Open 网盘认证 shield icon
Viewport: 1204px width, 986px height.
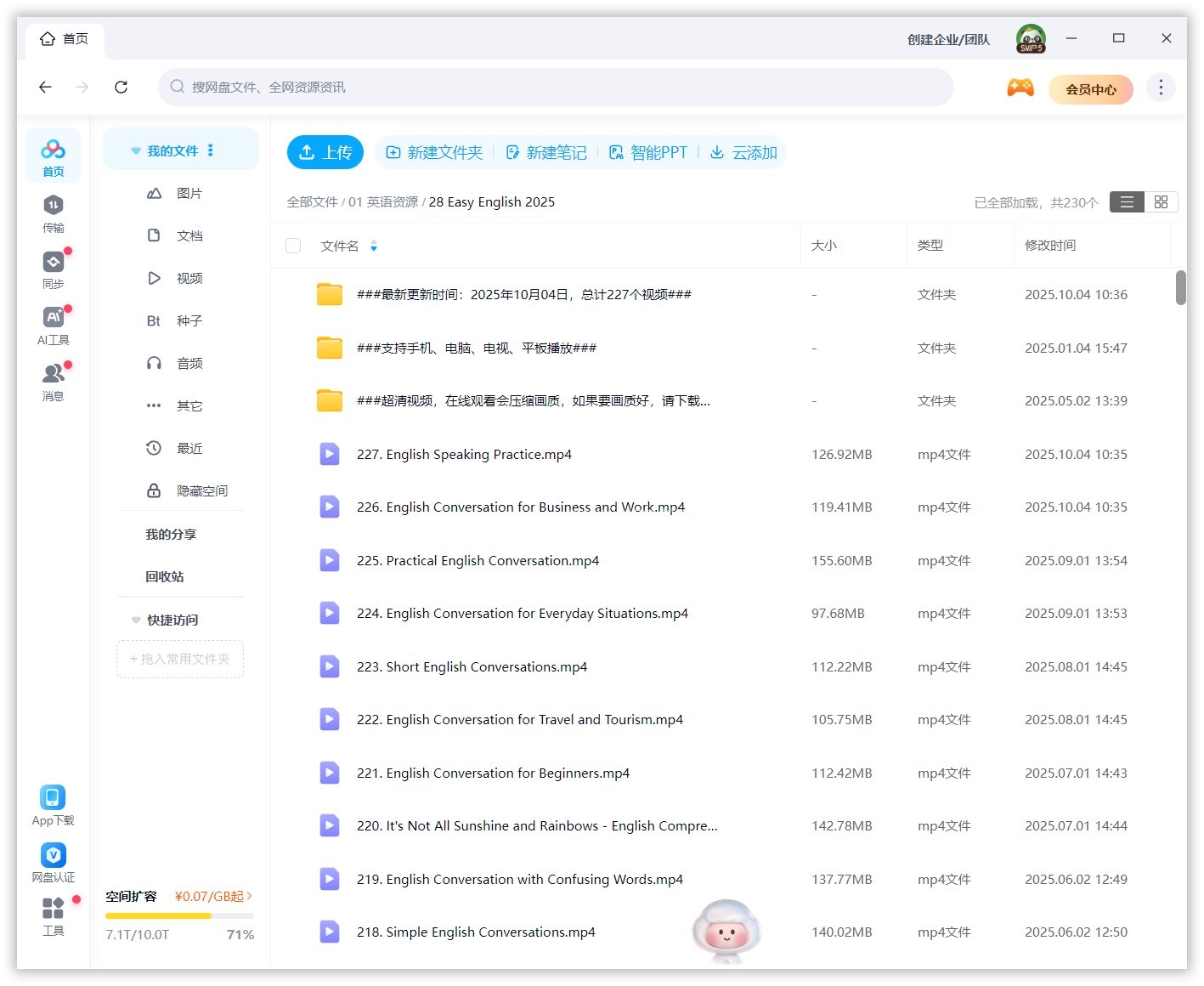tap(53, 855)
